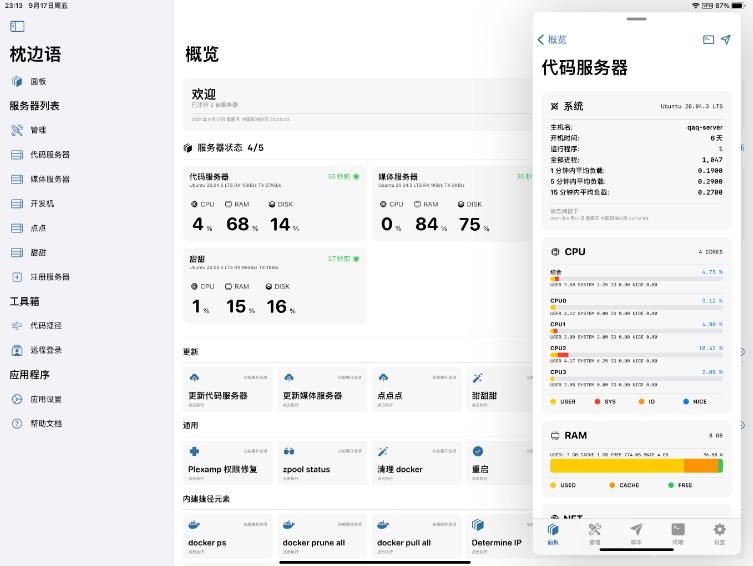Tap the paper plane icon in the 代码服务器 header
The image size is (753, 566).
(x=726, y=40)
